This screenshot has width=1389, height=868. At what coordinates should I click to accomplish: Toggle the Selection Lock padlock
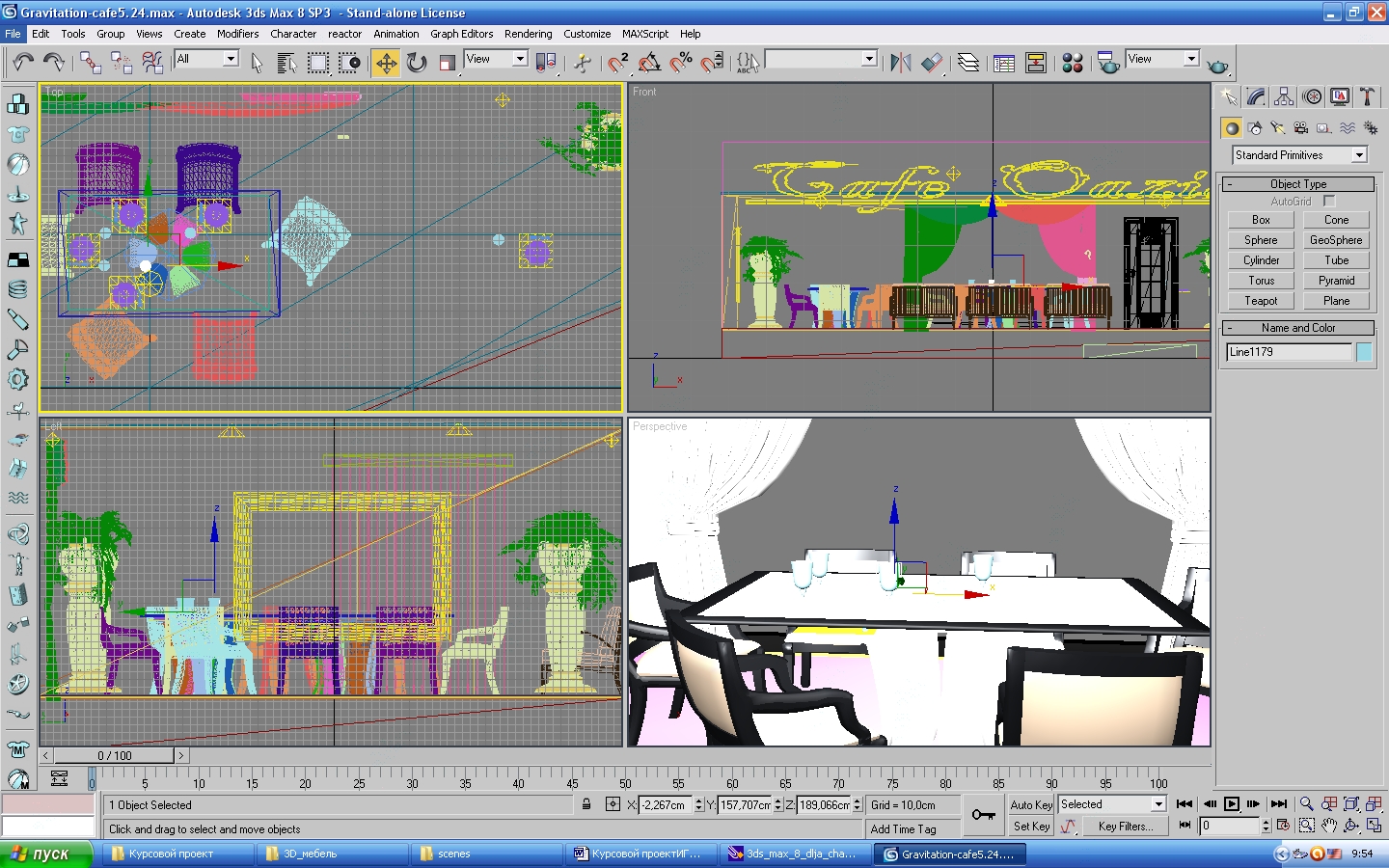coord(586,804)
